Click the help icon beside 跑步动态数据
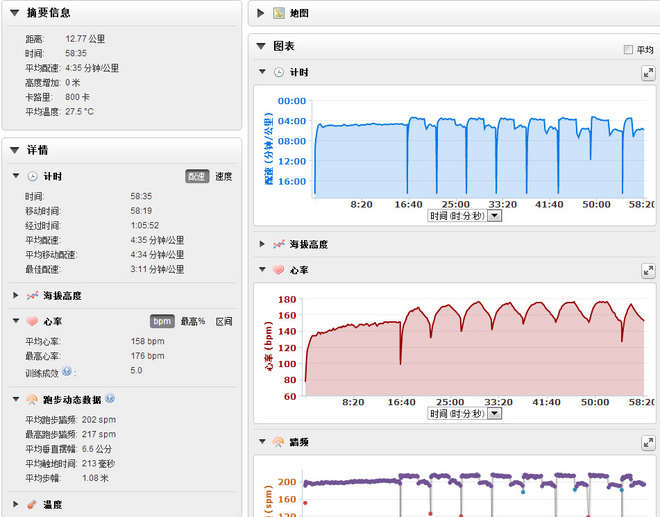The image size is (660, 517). [x=110, y=398]
